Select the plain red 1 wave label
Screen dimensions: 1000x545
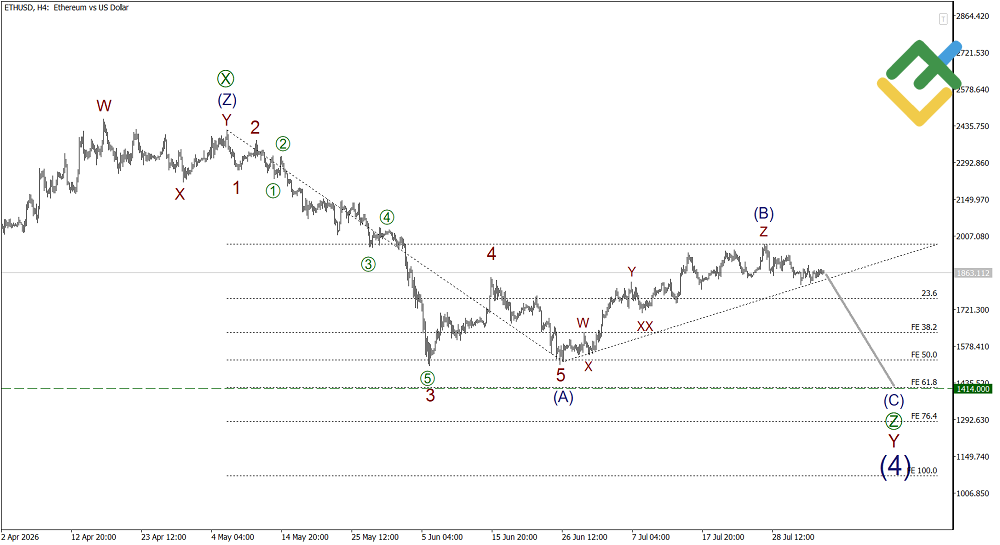pos(237,188)
